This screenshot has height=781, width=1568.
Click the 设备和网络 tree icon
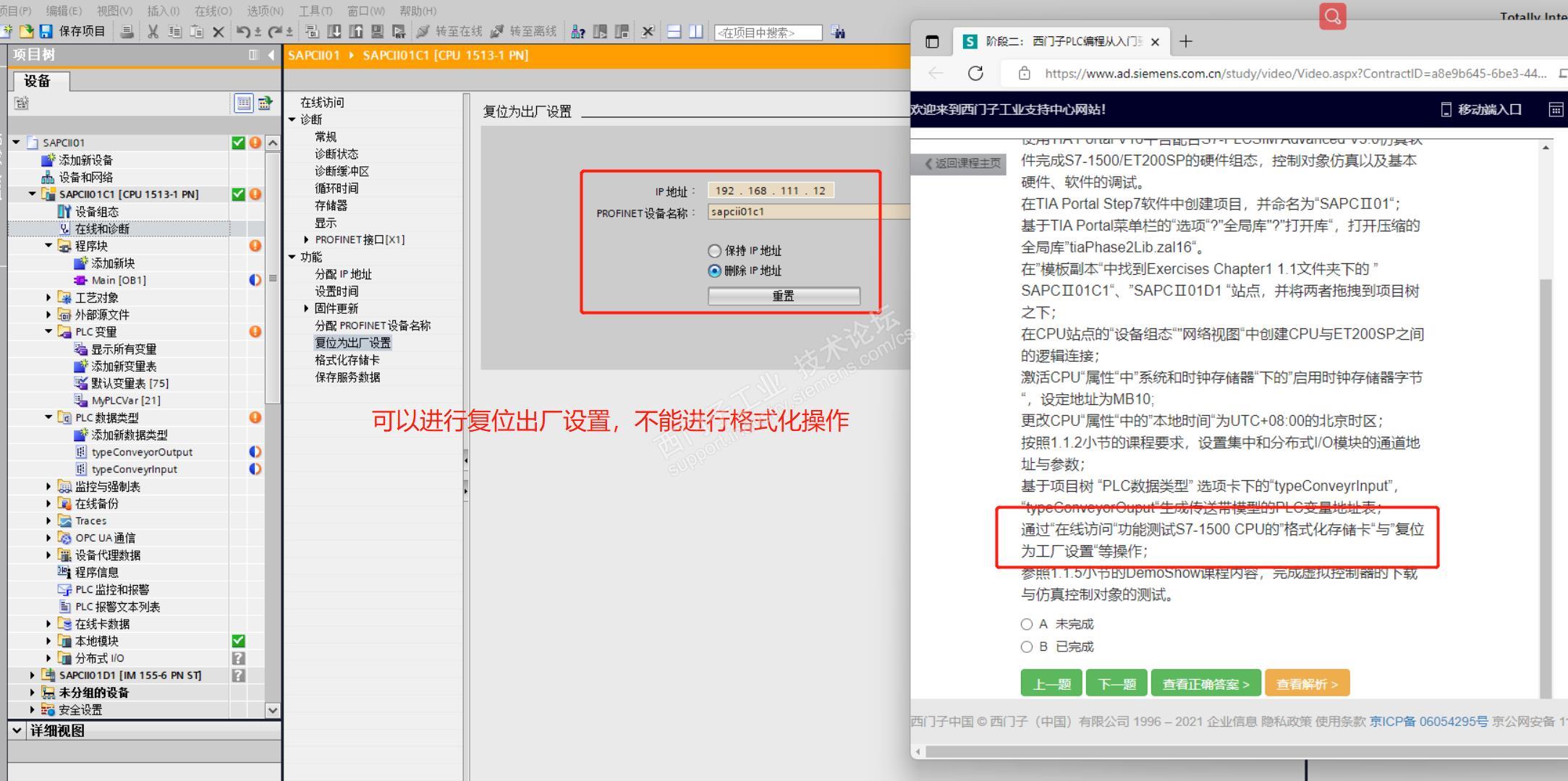tap(48, 177)
